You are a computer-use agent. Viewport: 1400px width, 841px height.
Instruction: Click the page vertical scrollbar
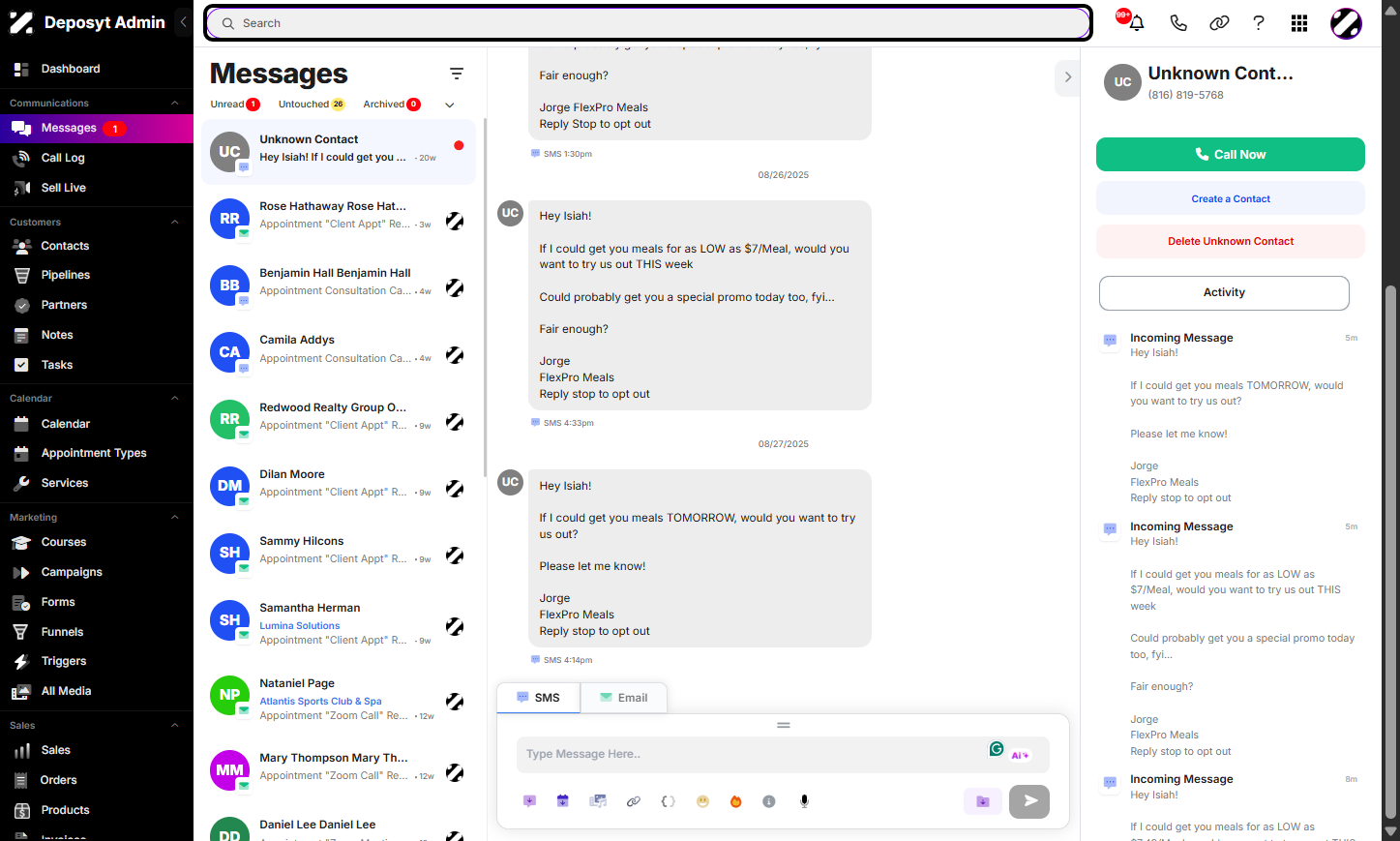1391,552
